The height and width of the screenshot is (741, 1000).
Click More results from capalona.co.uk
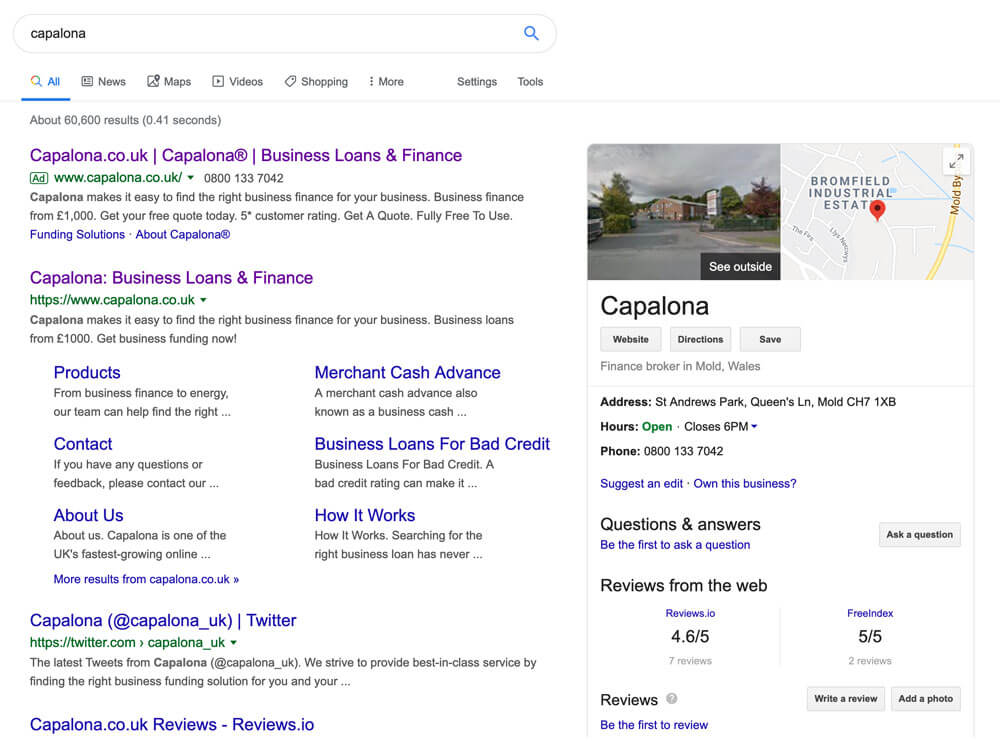tap(146, 579)
